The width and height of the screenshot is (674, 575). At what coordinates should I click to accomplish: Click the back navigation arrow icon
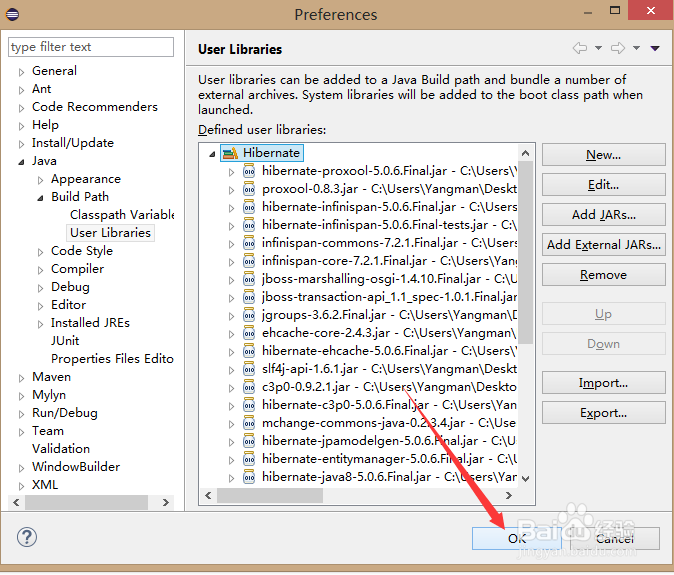(579, 48)
